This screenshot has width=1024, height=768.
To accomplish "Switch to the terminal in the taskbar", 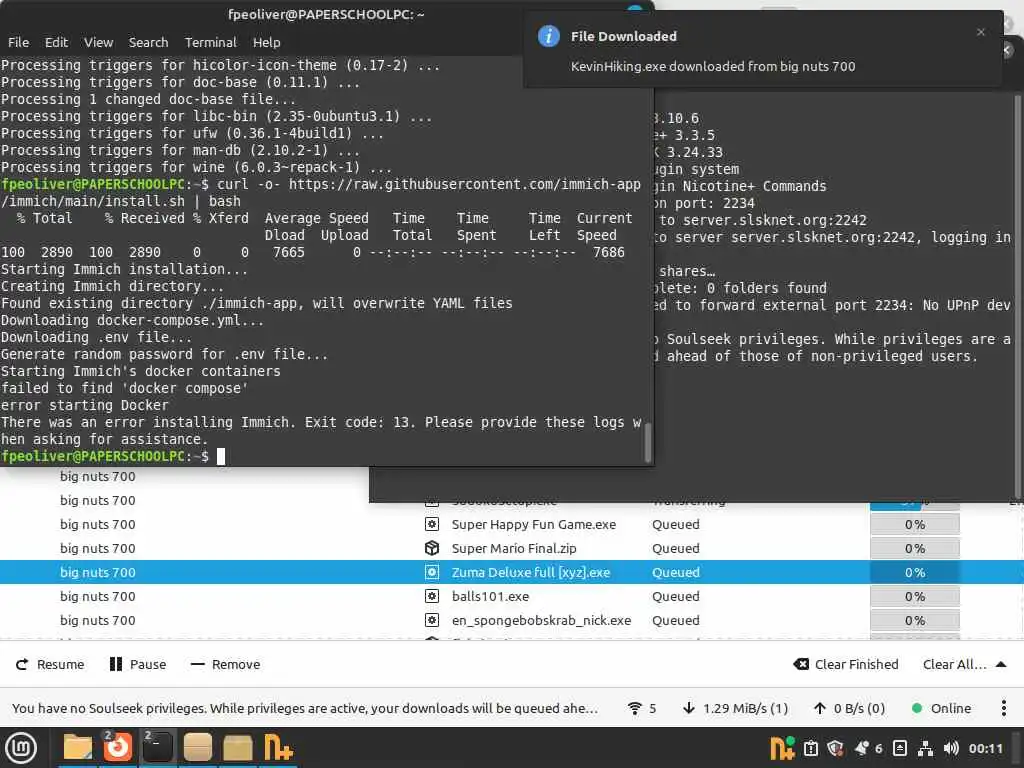I will pyautogui.click(x=157, y=748).
